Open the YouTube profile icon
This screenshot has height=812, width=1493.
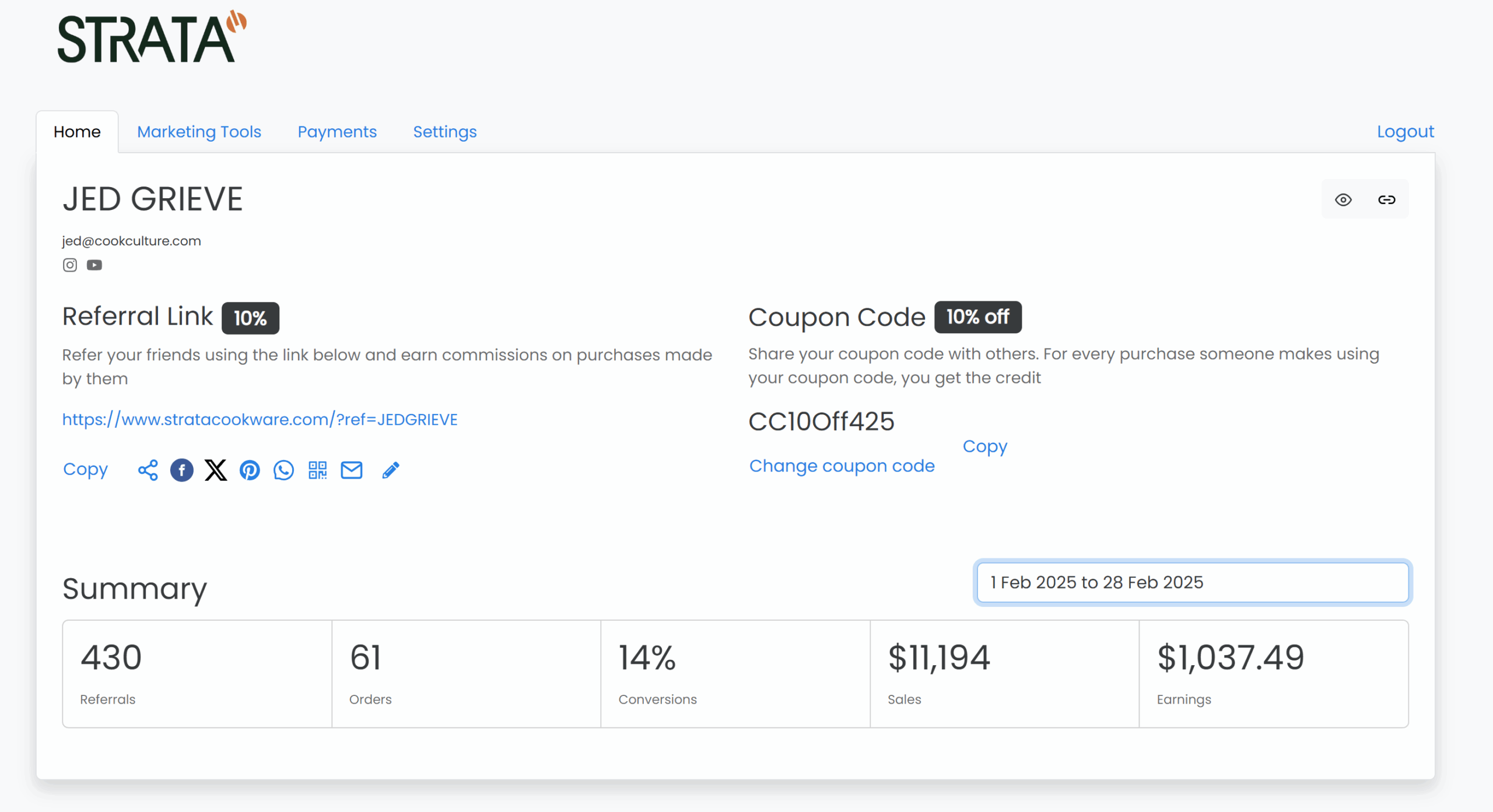[x=94, y=265]
